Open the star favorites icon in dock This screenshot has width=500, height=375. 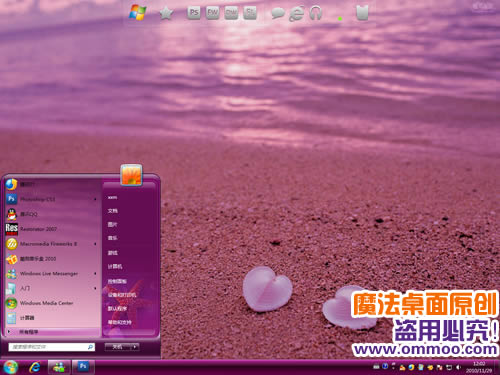coord(166,13)
